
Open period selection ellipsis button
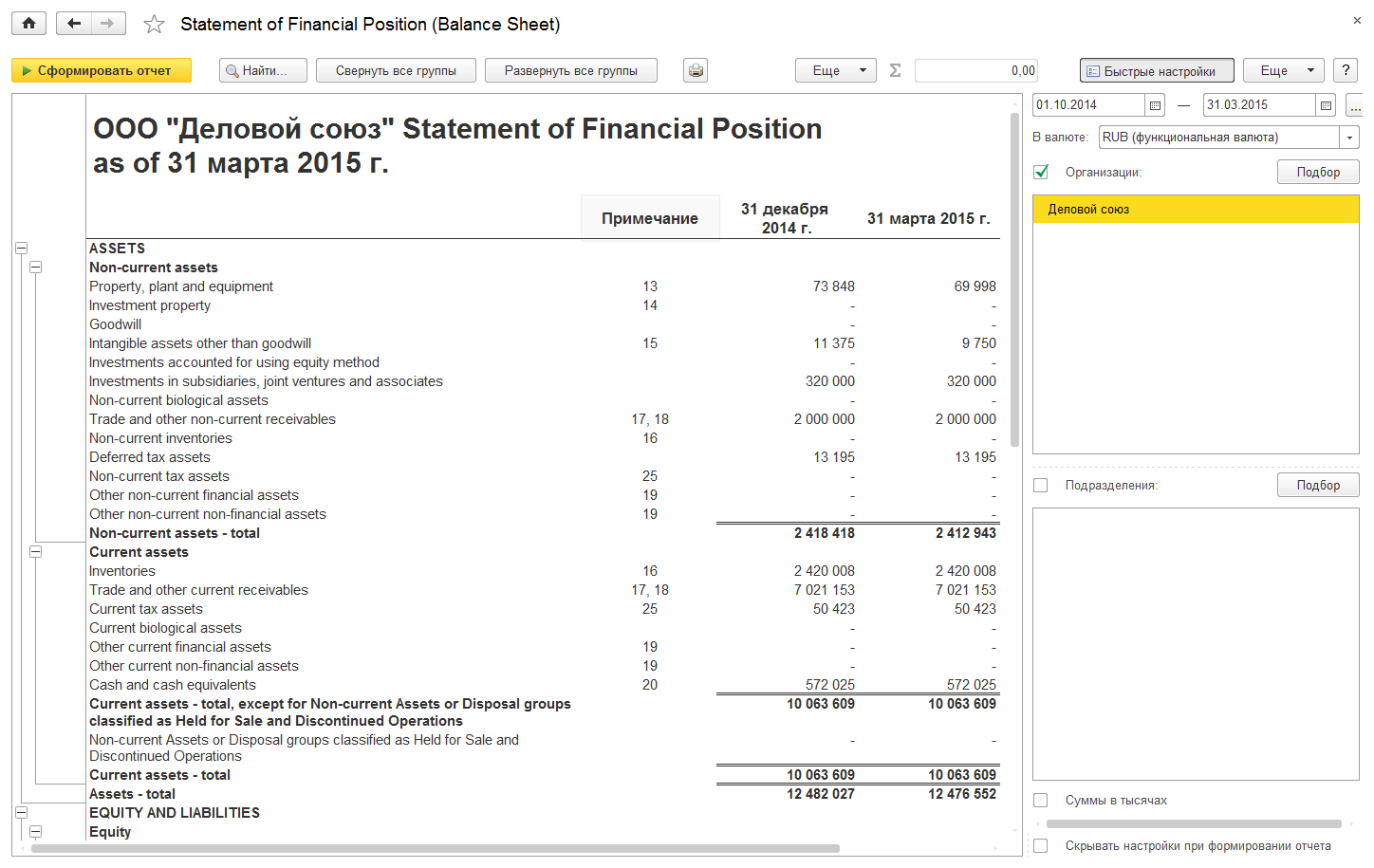1355,105
